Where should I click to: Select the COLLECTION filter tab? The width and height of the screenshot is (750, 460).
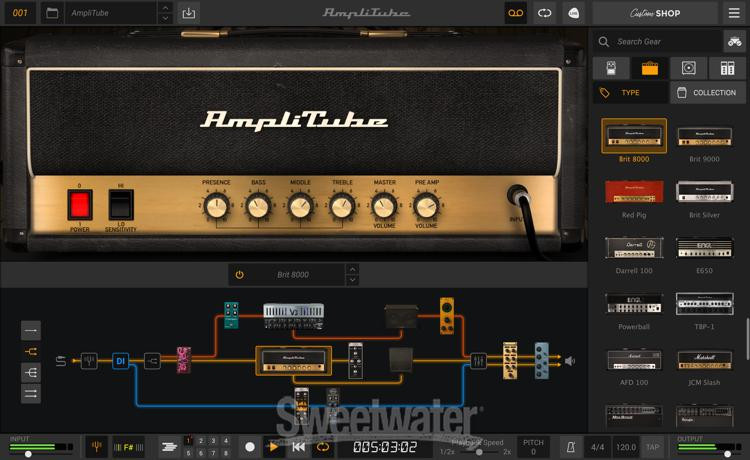click(708, 92)
